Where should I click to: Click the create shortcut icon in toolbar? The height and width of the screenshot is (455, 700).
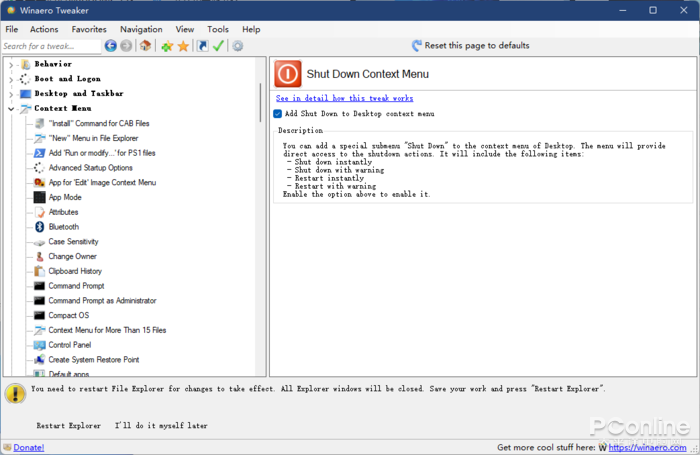coord(203,46)
